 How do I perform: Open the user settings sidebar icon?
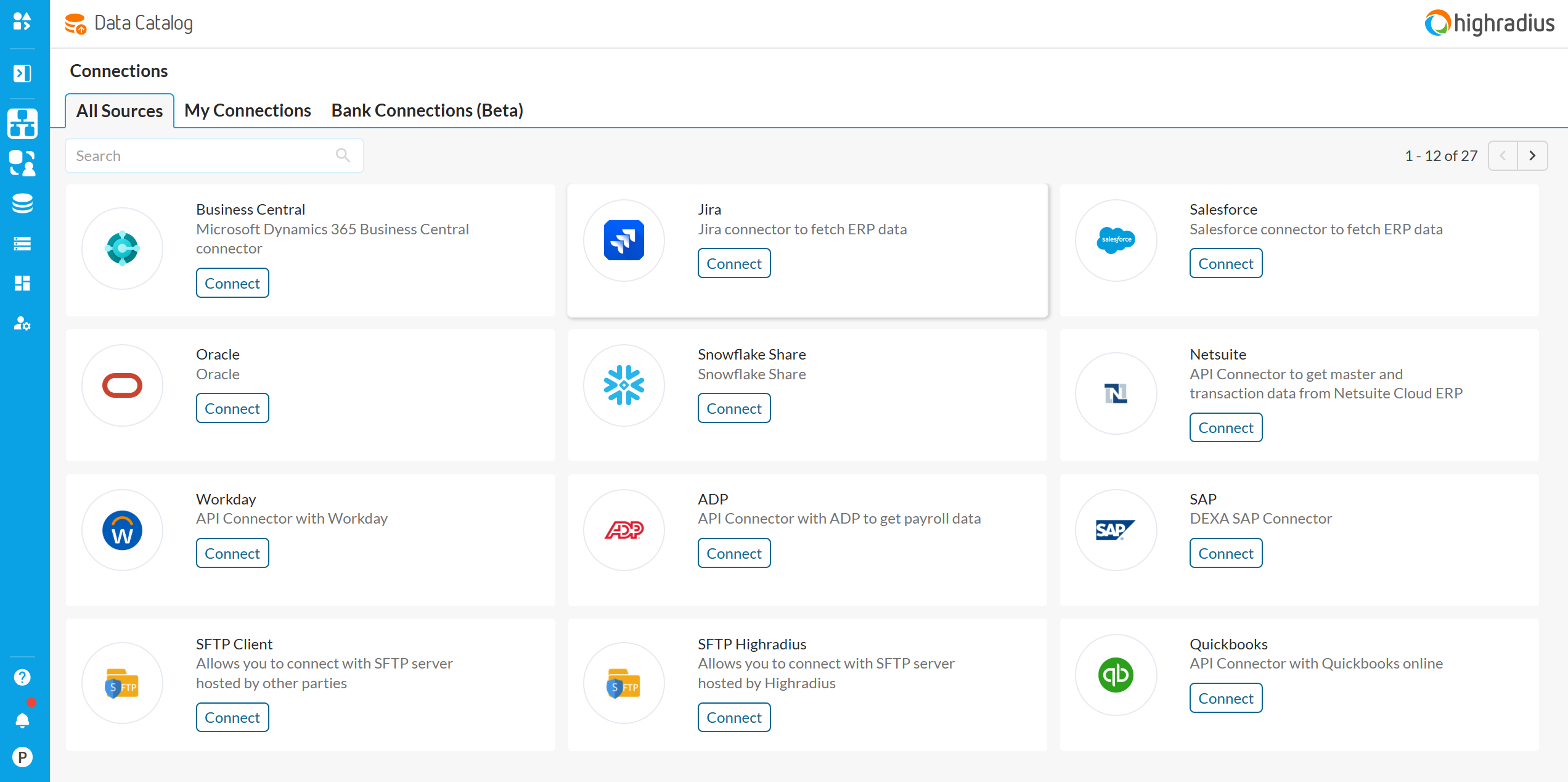coord(22,323)
